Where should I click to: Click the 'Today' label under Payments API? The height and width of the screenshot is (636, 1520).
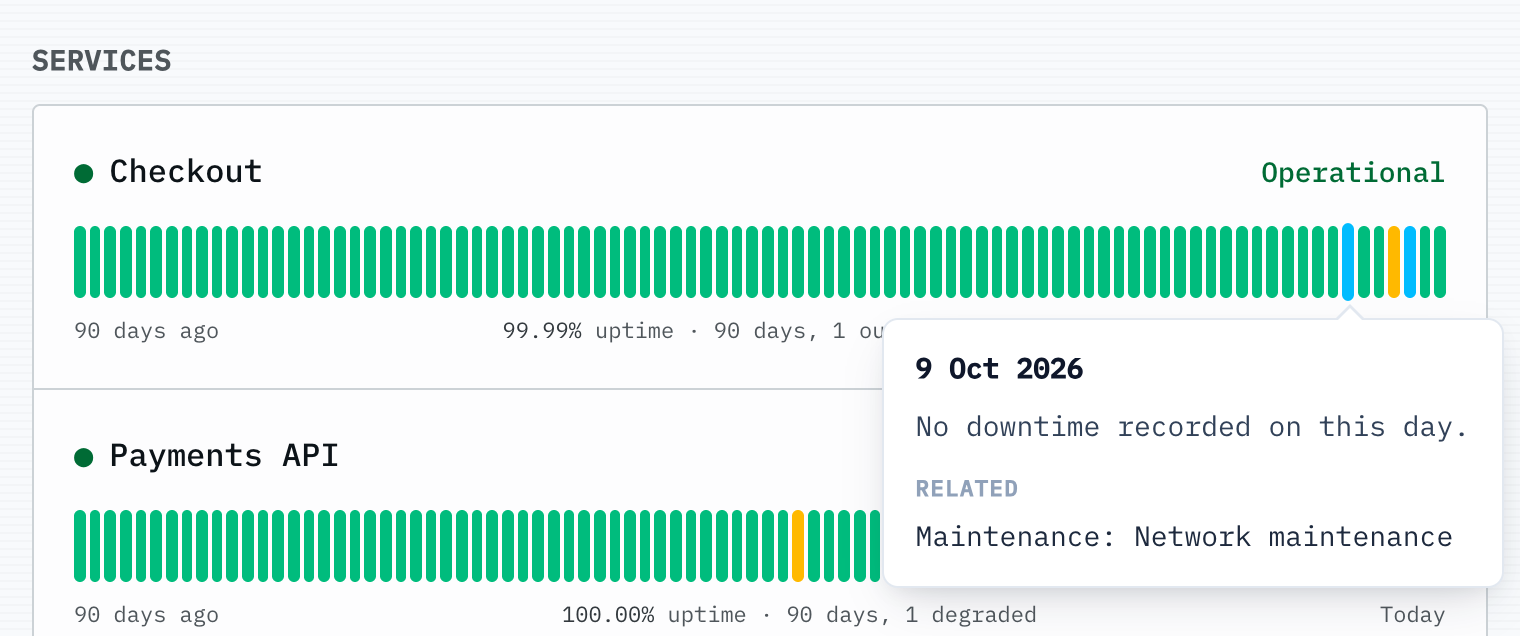click(1413, 614)
